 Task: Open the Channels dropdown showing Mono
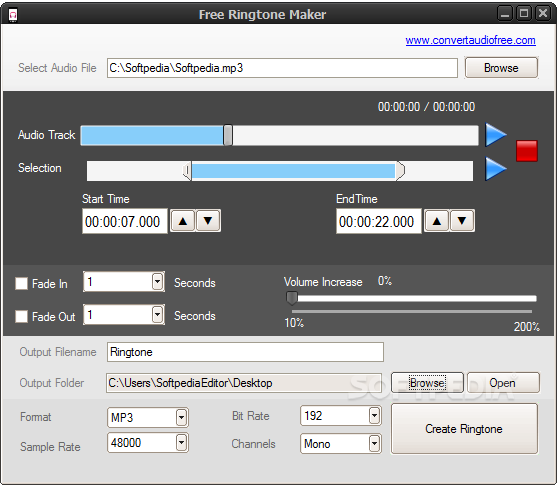pos(374,443)
